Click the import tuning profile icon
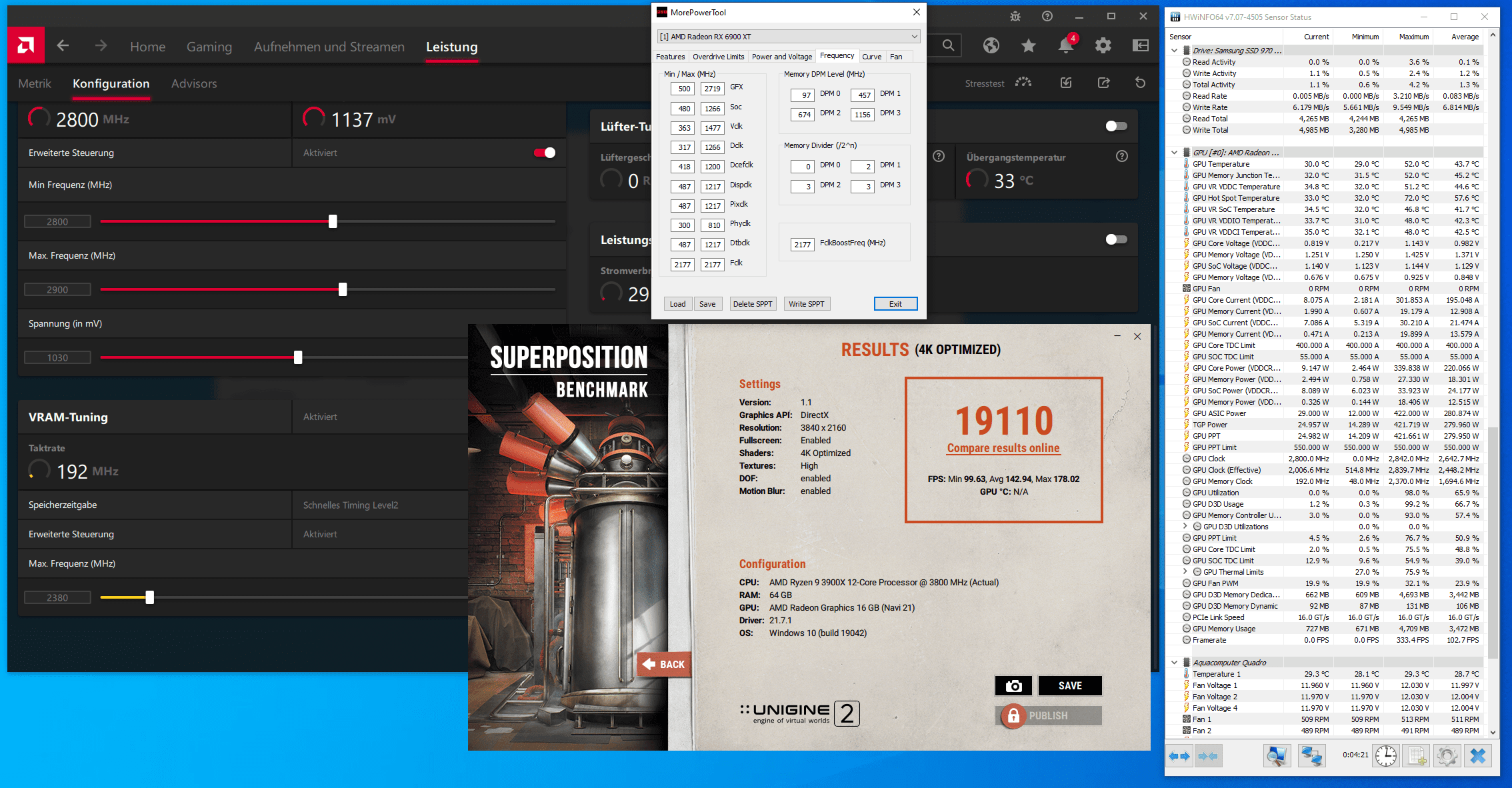 pos(1066,83)
